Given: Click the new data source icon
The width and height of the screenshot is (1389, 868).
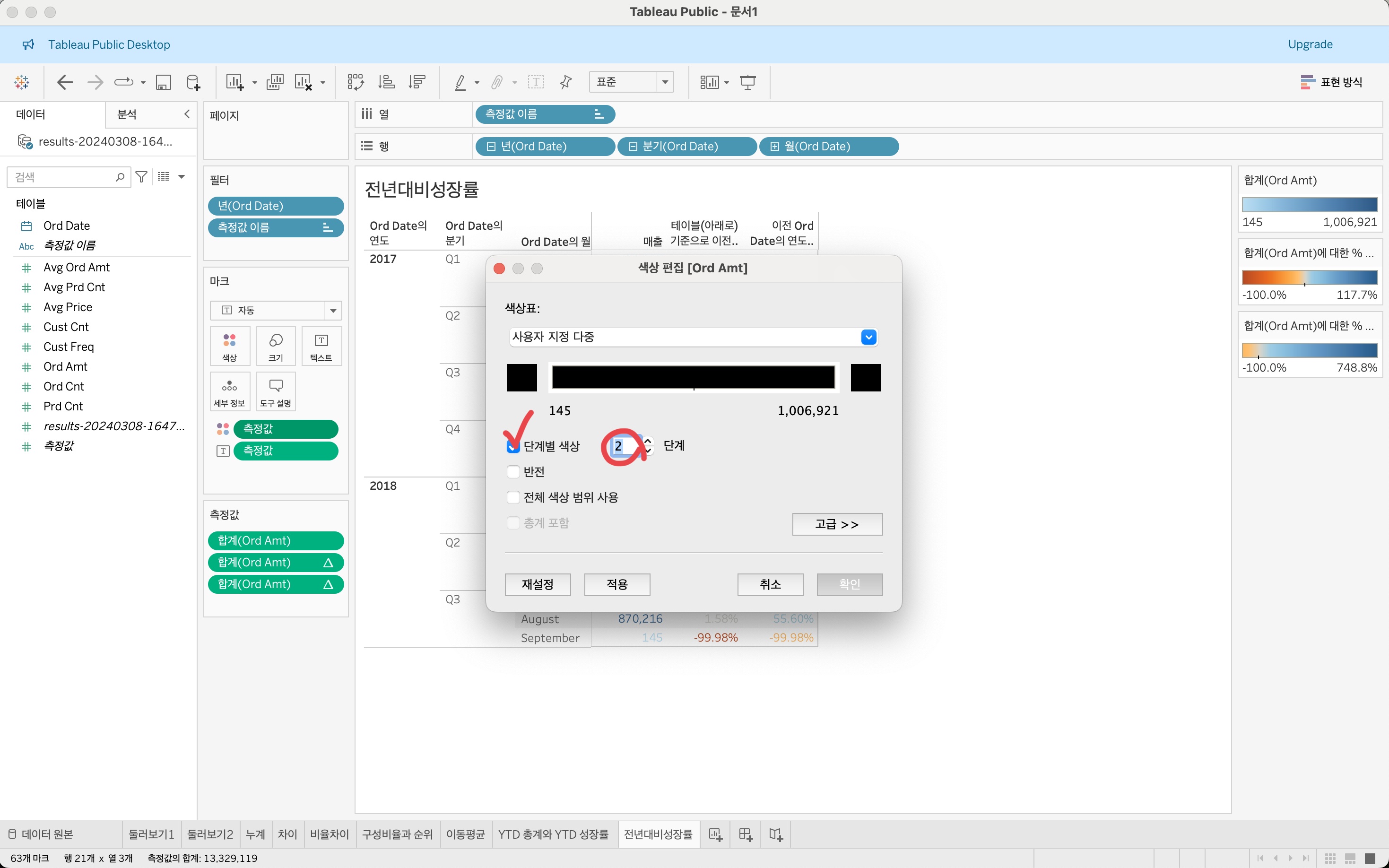Looking at the screenshot, I should coord(193,82).
